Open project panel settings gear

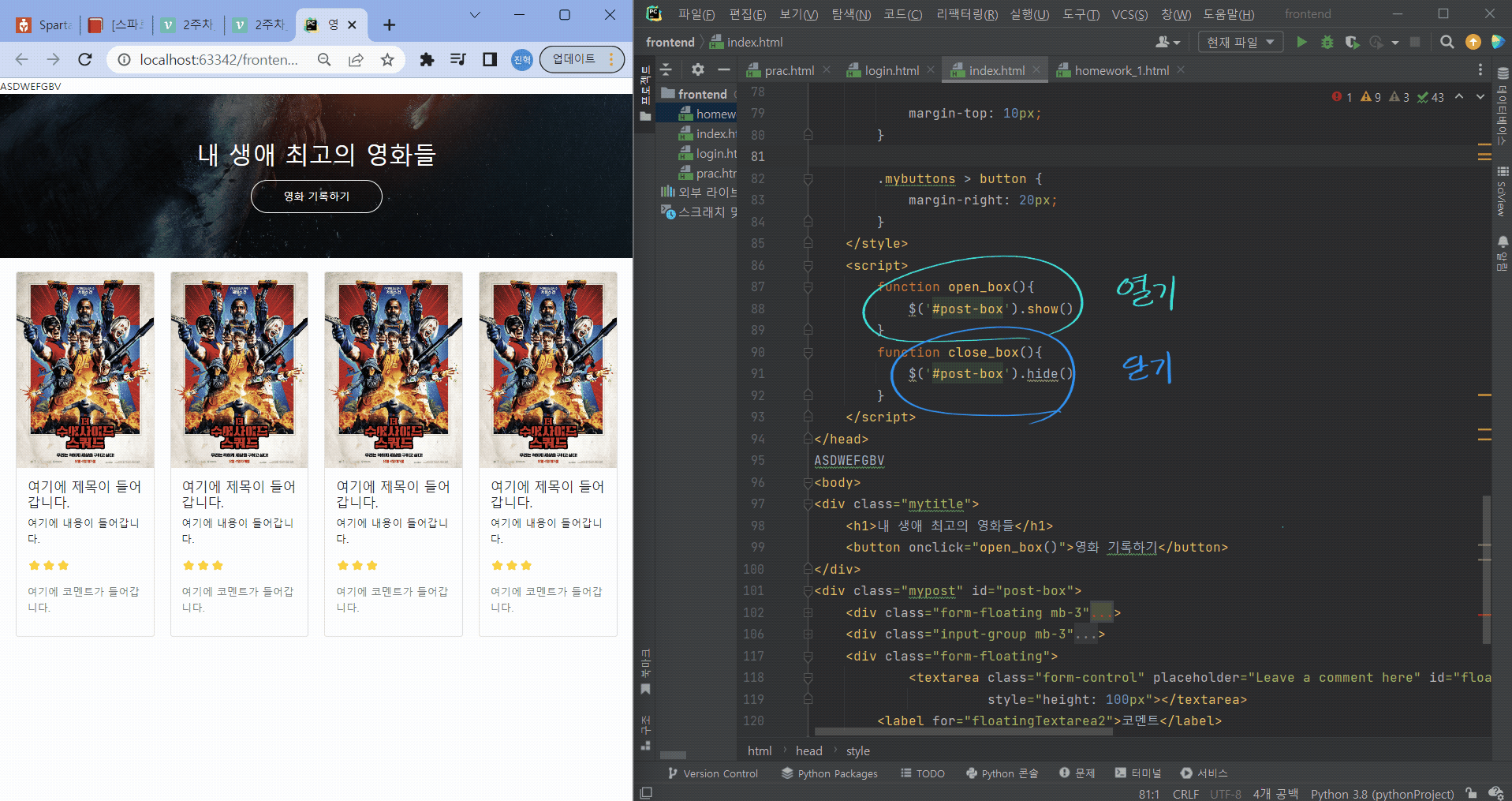(x=697, y=69)
